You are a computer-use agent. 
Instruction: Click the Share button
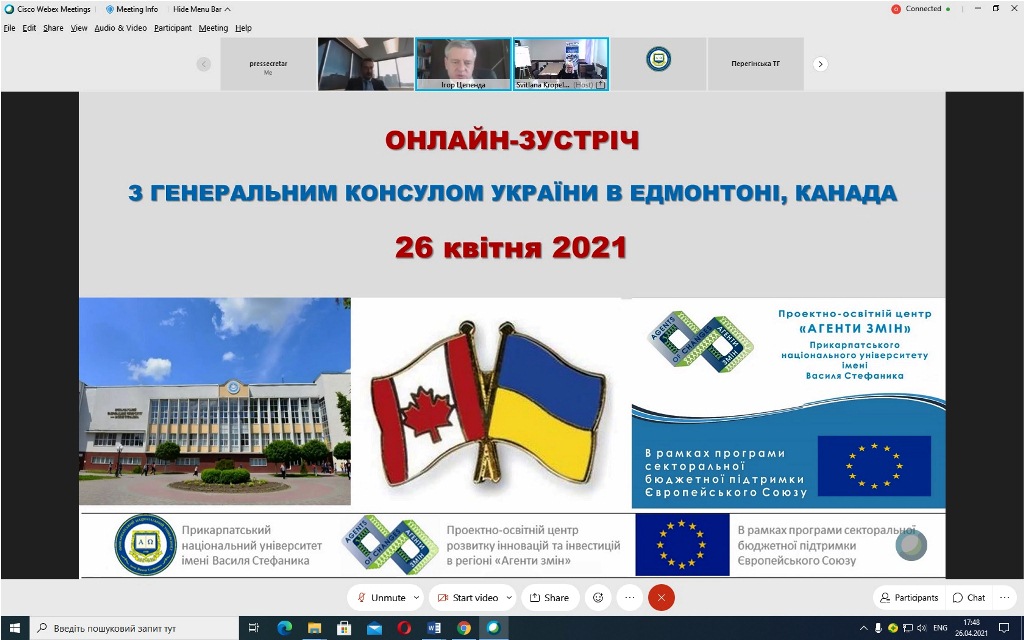[x=549, y=597]
